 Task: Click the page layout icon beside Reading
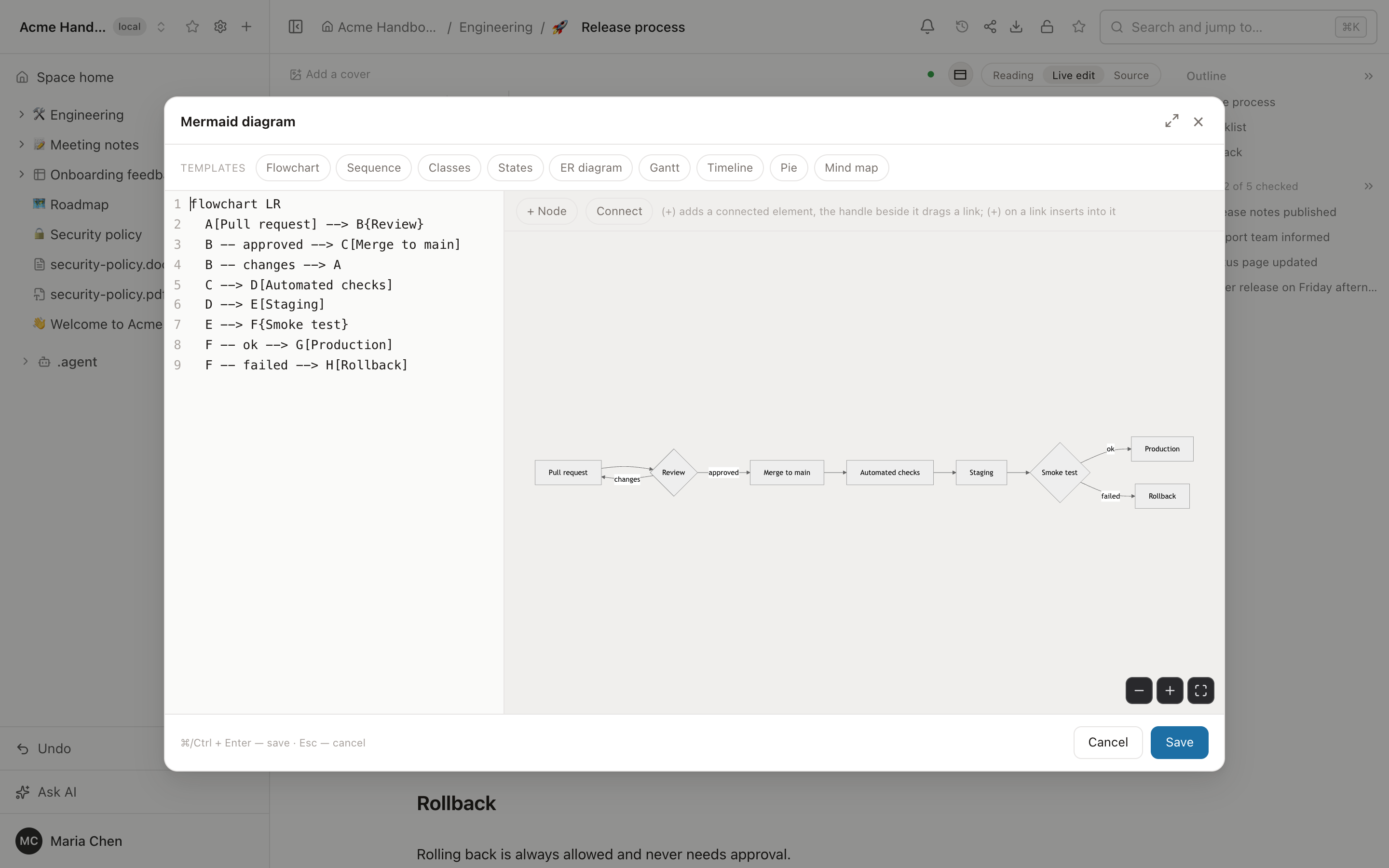pos(960,75)
